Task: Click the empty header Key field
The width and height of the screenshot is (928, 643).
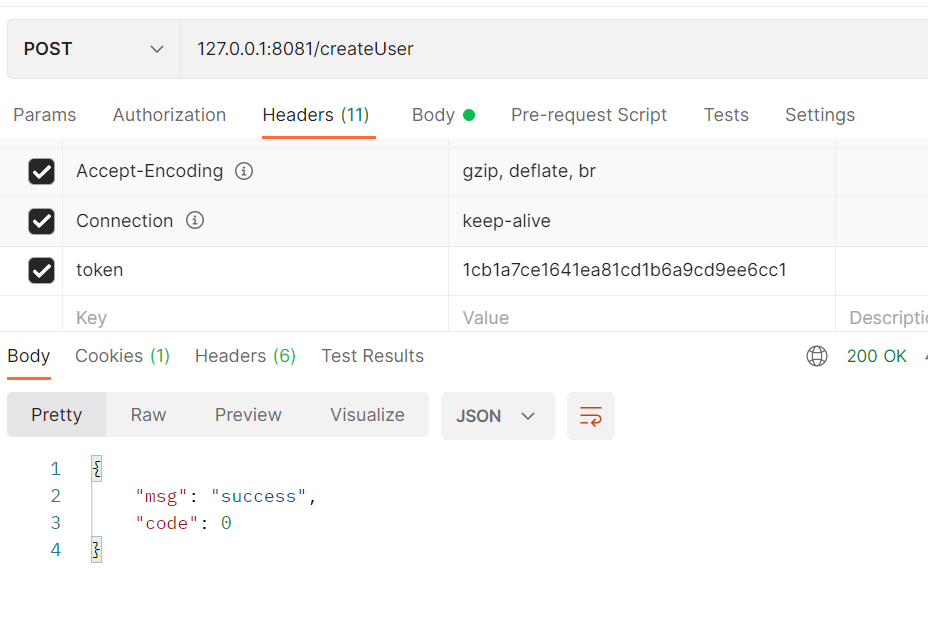Action: coord(255,318)
